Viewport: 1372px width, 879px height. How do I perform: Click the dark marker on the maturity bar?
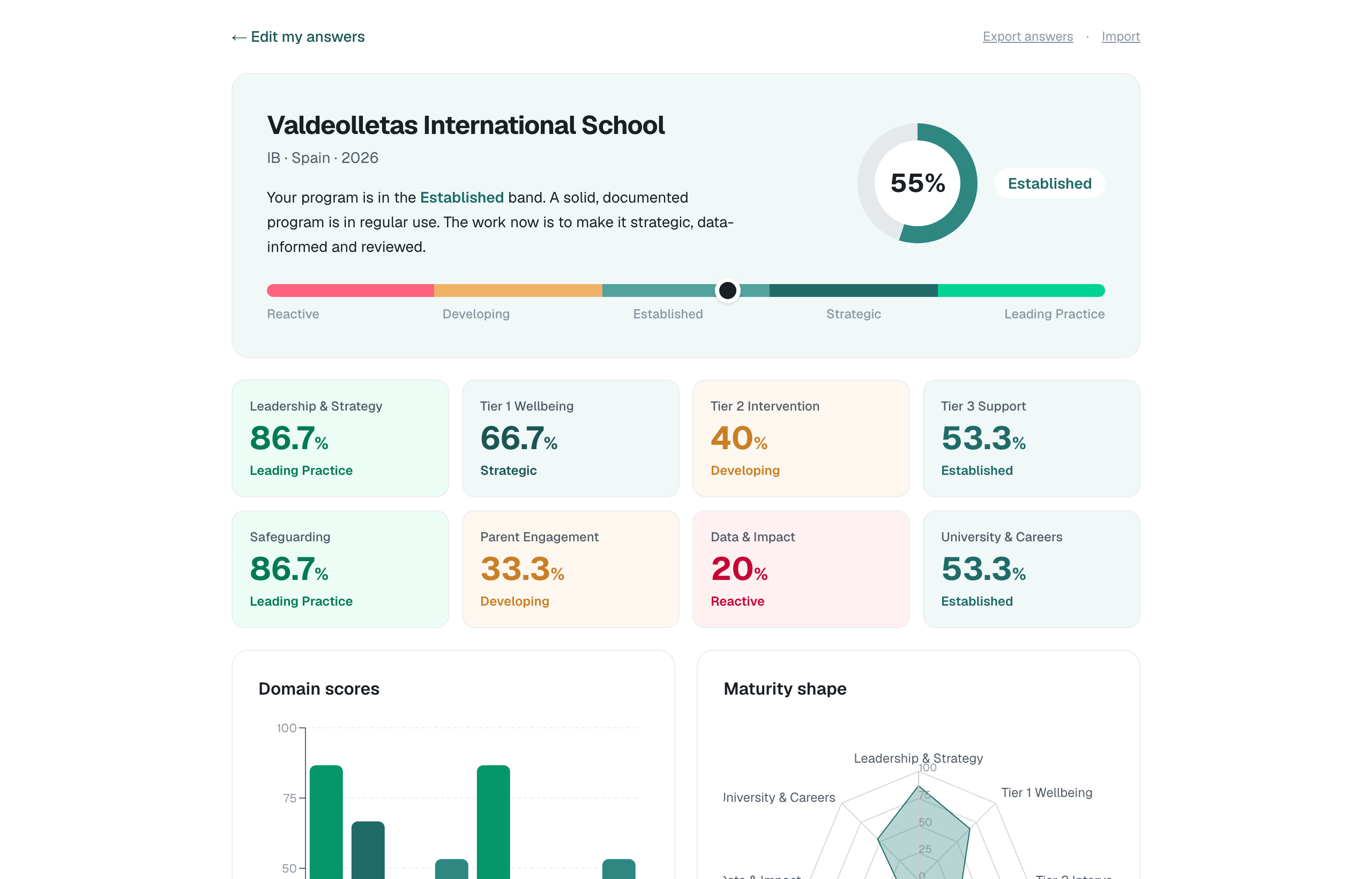point(727,290)
